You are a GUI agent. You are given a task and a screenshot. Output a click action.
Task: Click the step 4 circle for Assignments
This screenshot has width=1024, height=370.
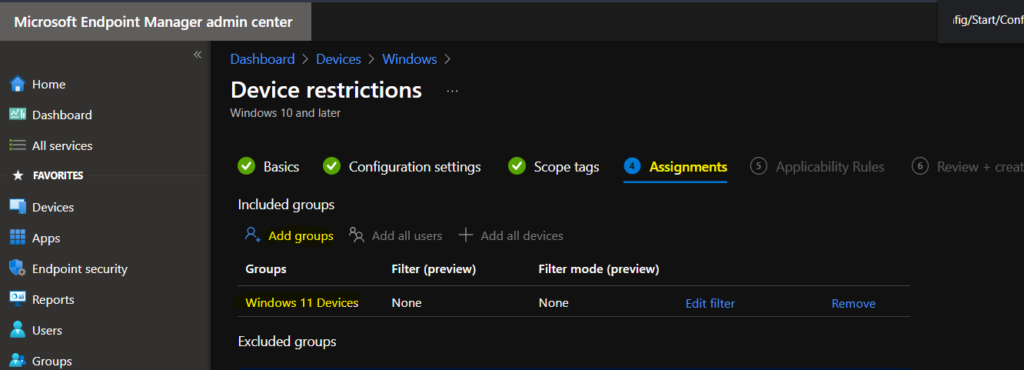coord(632,166)
